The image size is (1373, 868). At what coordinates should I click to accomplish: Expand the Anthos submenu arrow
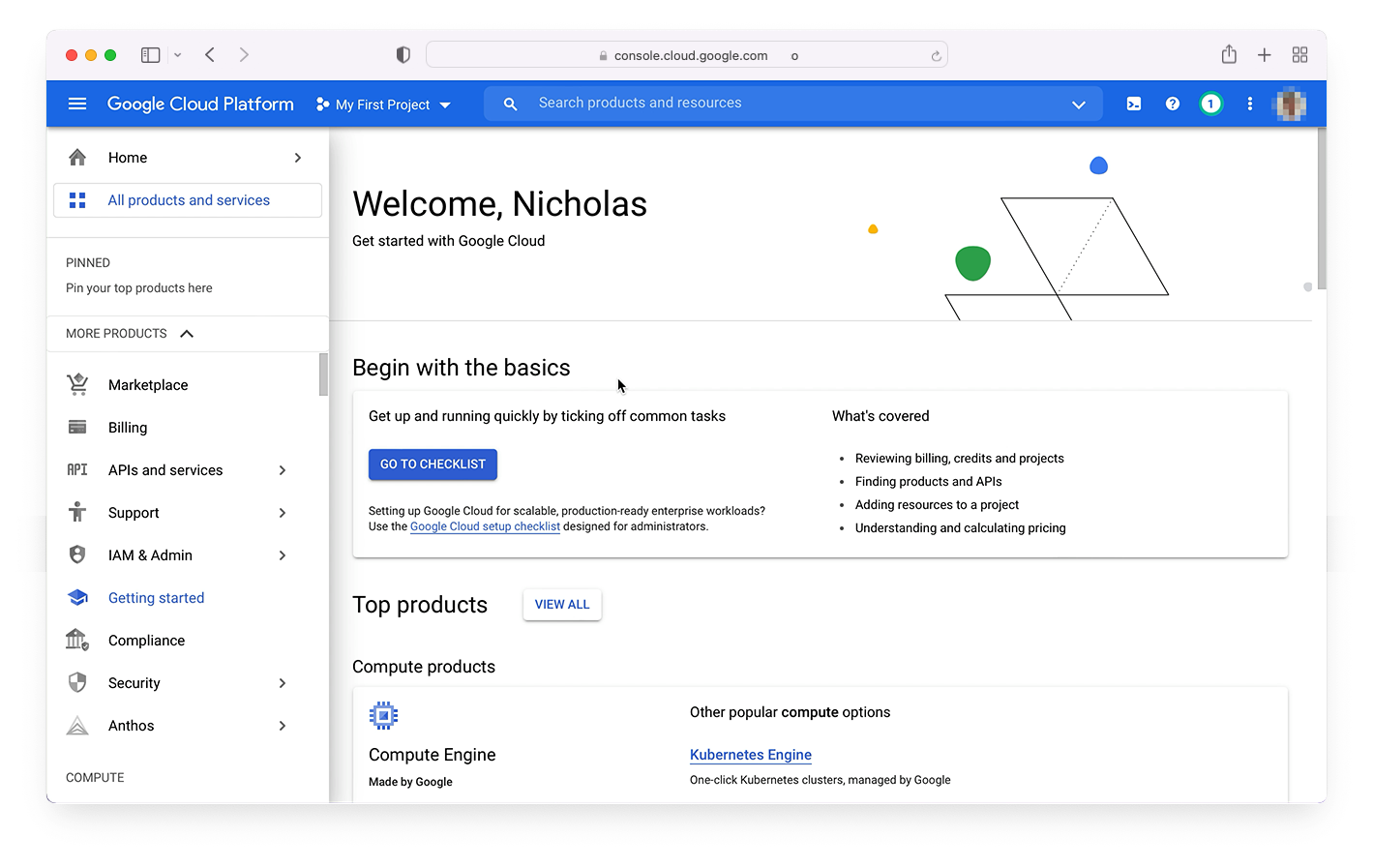(x=283, y=725)
